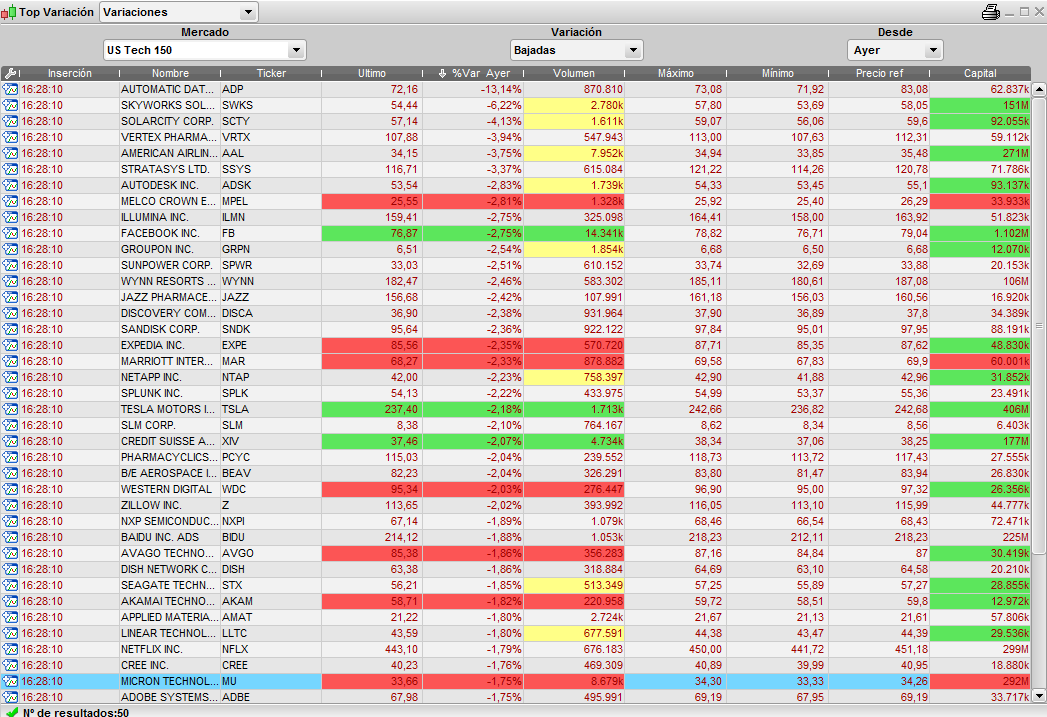Open chart icon for AMERICAN AIRLIN... row
Image resolution: width=1047 pixels, height=717 pixels.
click(10, 154)
